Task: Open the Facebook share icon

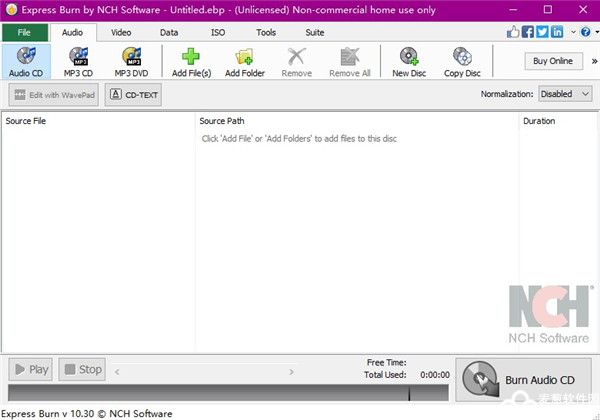Action: point(528,32)
